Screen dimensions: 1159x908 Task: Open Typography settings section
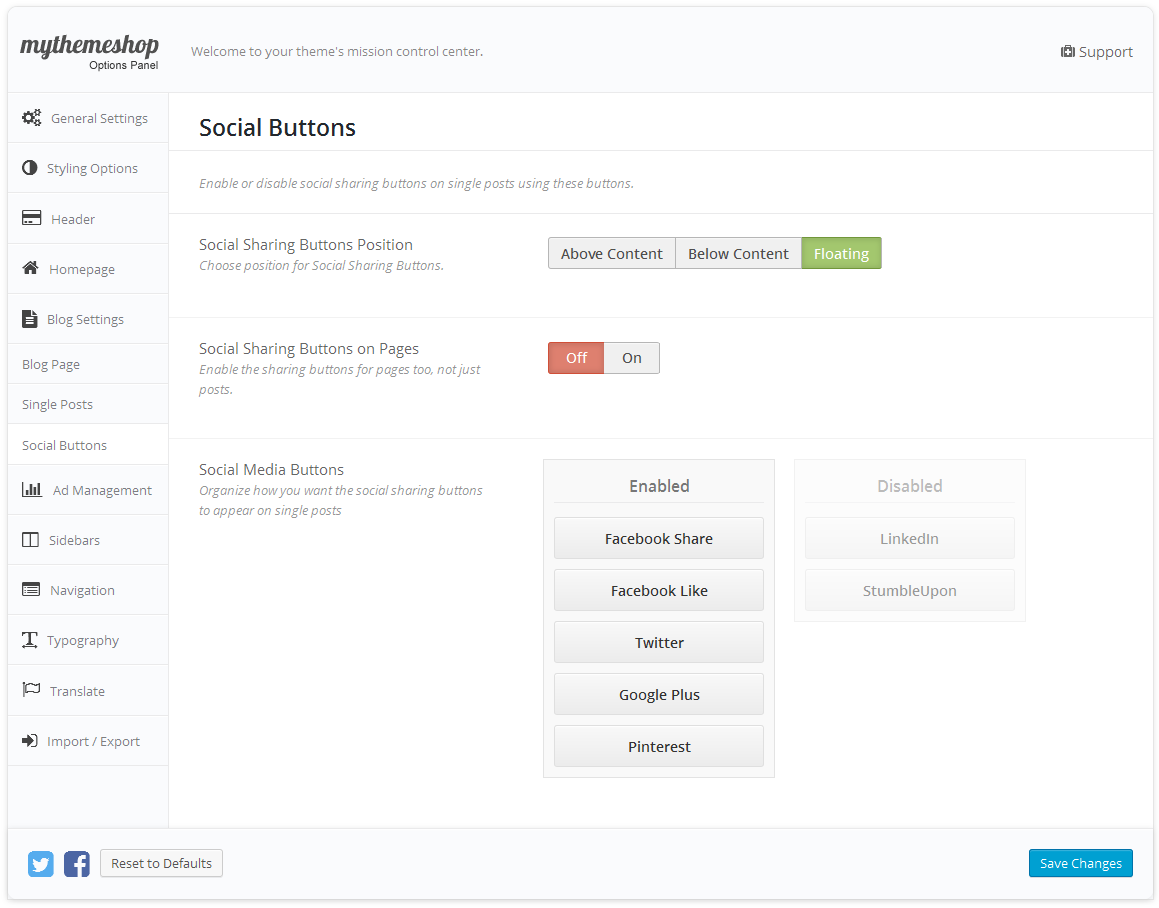coord(83,640)
